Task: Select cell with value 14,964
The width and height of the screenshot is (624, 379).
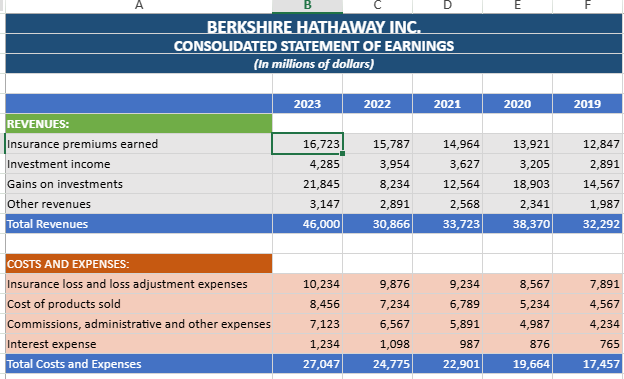Action: [447, 144]
